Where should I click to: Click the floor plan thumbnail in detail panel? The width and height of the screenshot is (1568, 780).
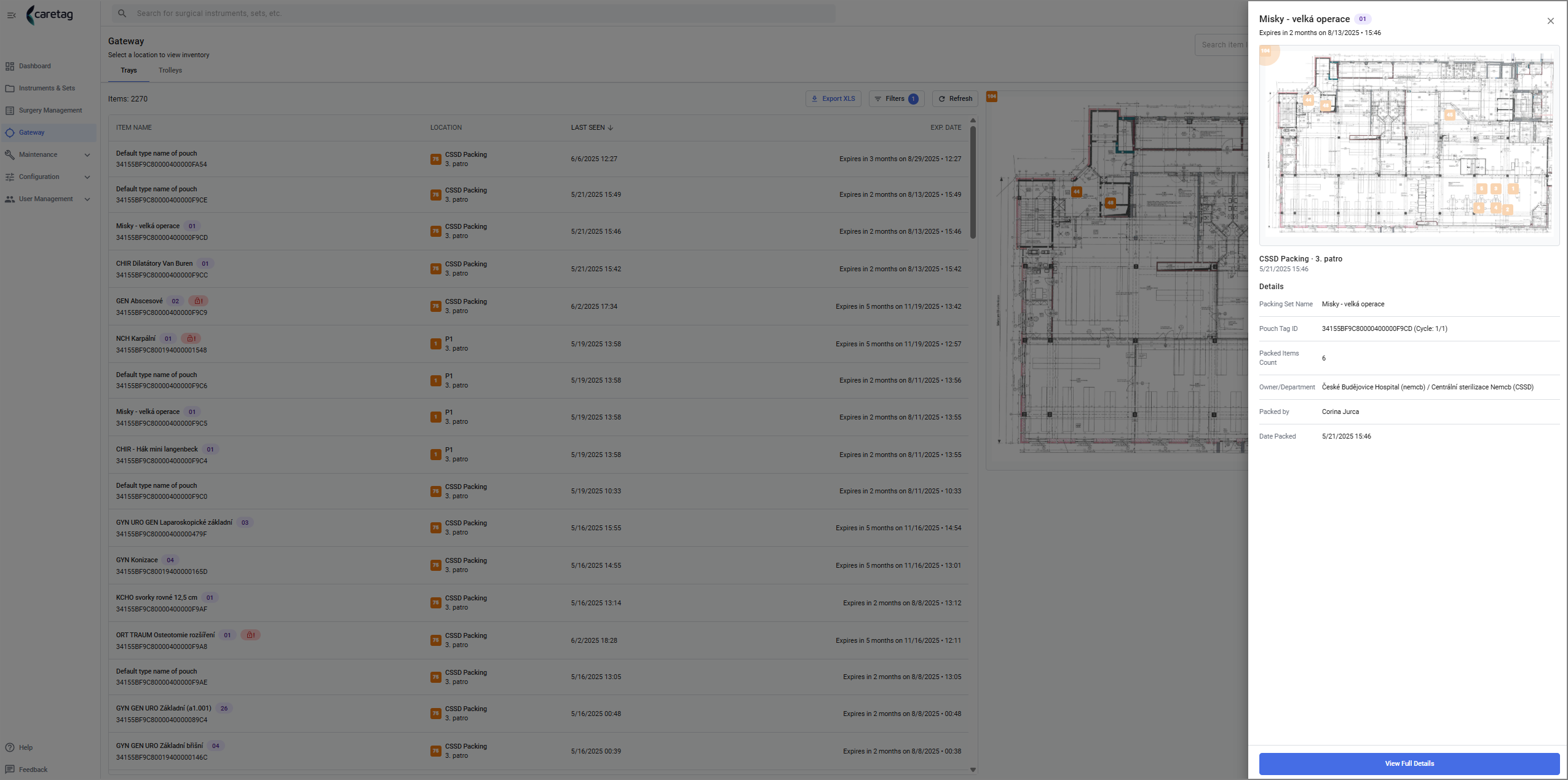1409,145
